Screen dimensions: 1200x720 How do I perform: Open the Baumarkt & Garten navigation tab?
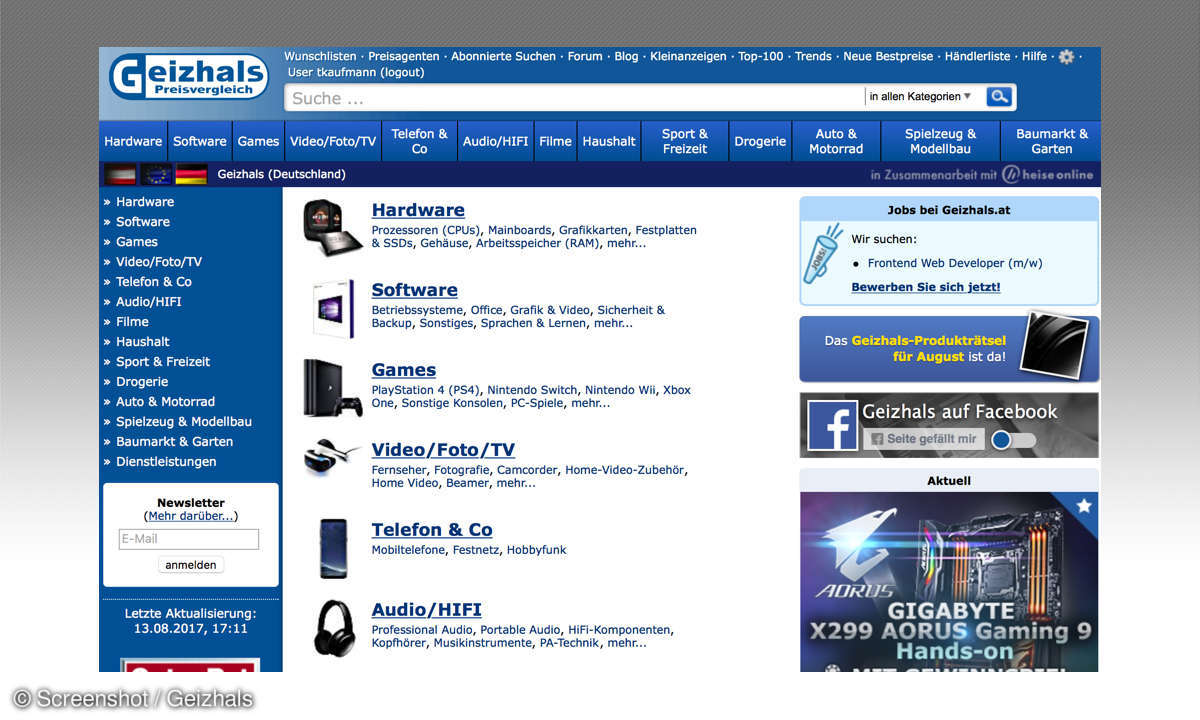(x=1051, y=141)
